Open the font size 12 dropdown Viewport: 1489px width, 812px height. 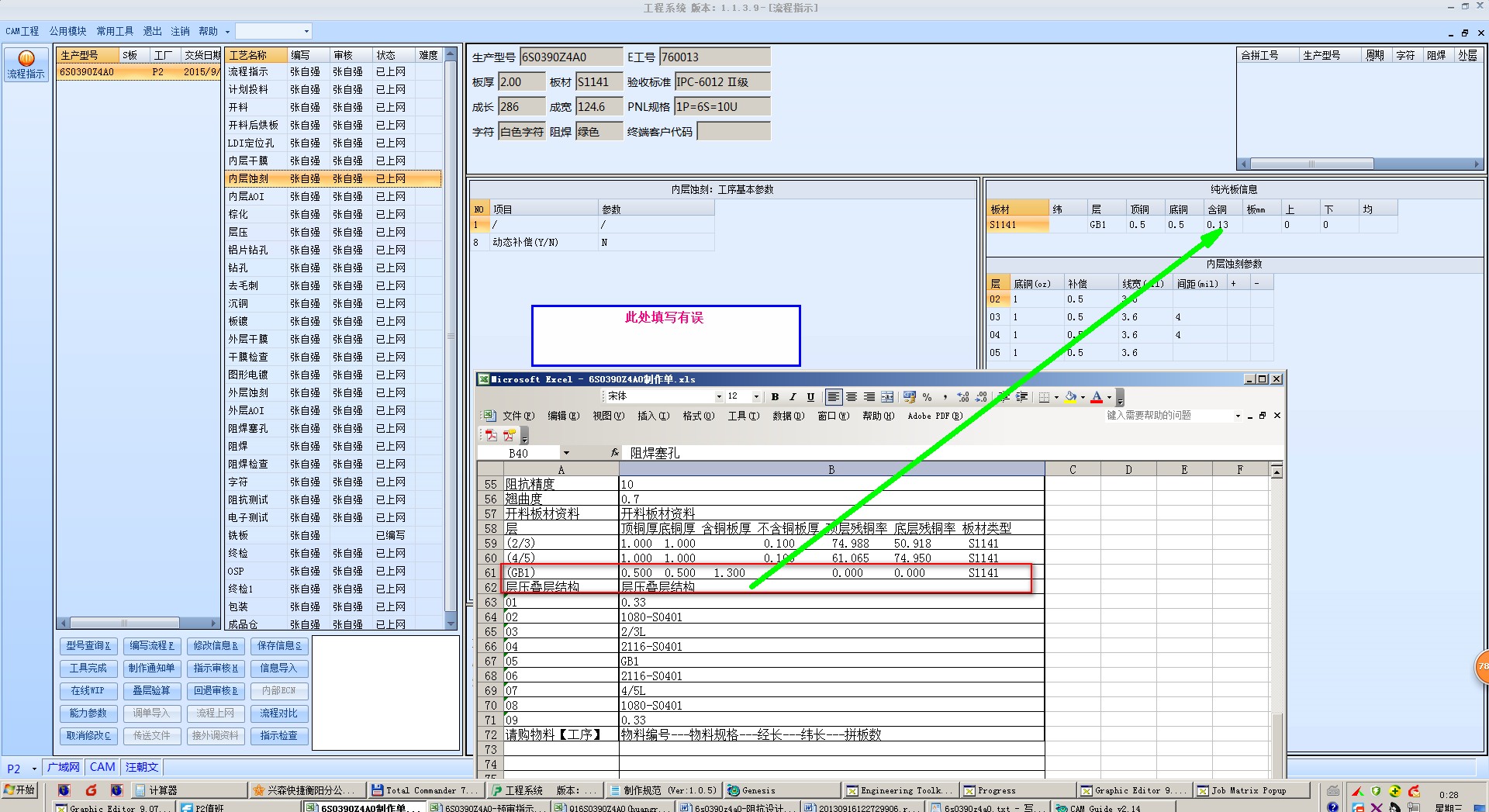[x=756, y=397]
